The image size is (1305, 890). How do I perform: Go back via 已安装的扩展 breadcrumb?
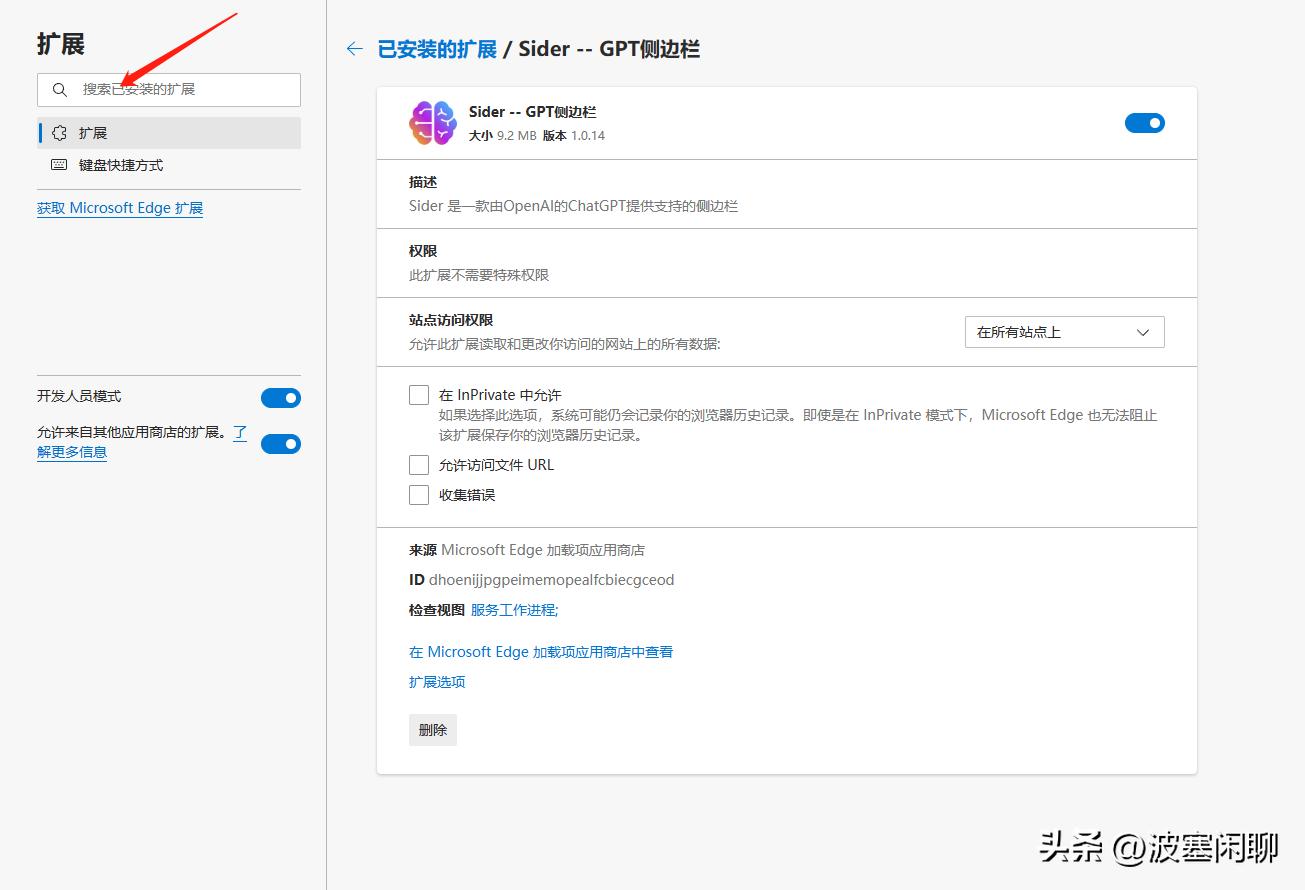(x=437, y=49)
